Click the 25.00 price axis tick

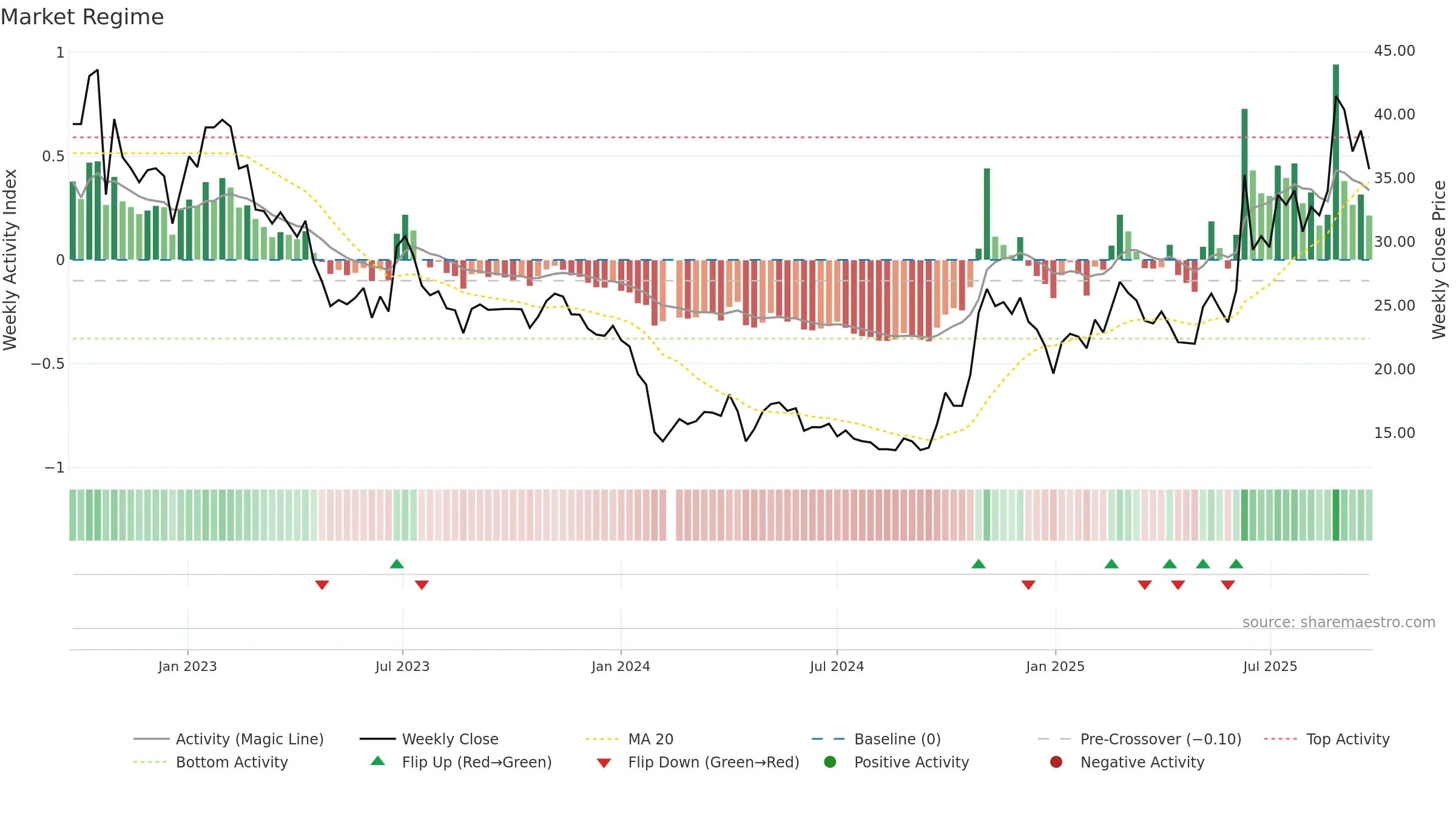coord(1394,306)
